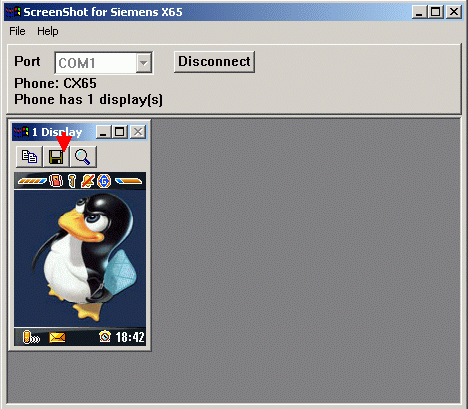Open the Help menu
The image size is (468, 409).
click(48, 31)
